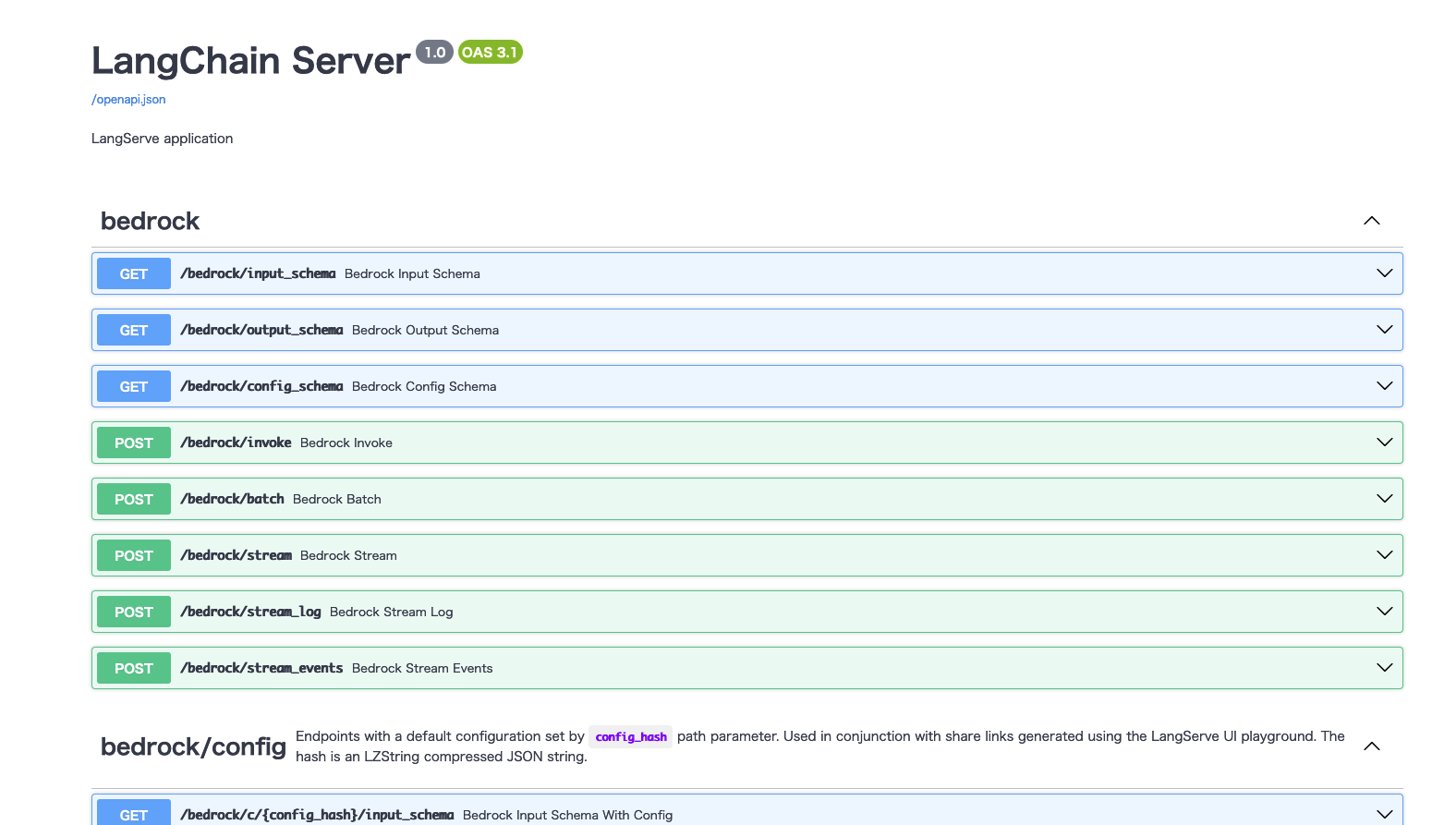Viewport: 1456px width, 825px height.
Task: Expand the /bedrock/batch endpoint arrow
Action: pos(1385,499)
